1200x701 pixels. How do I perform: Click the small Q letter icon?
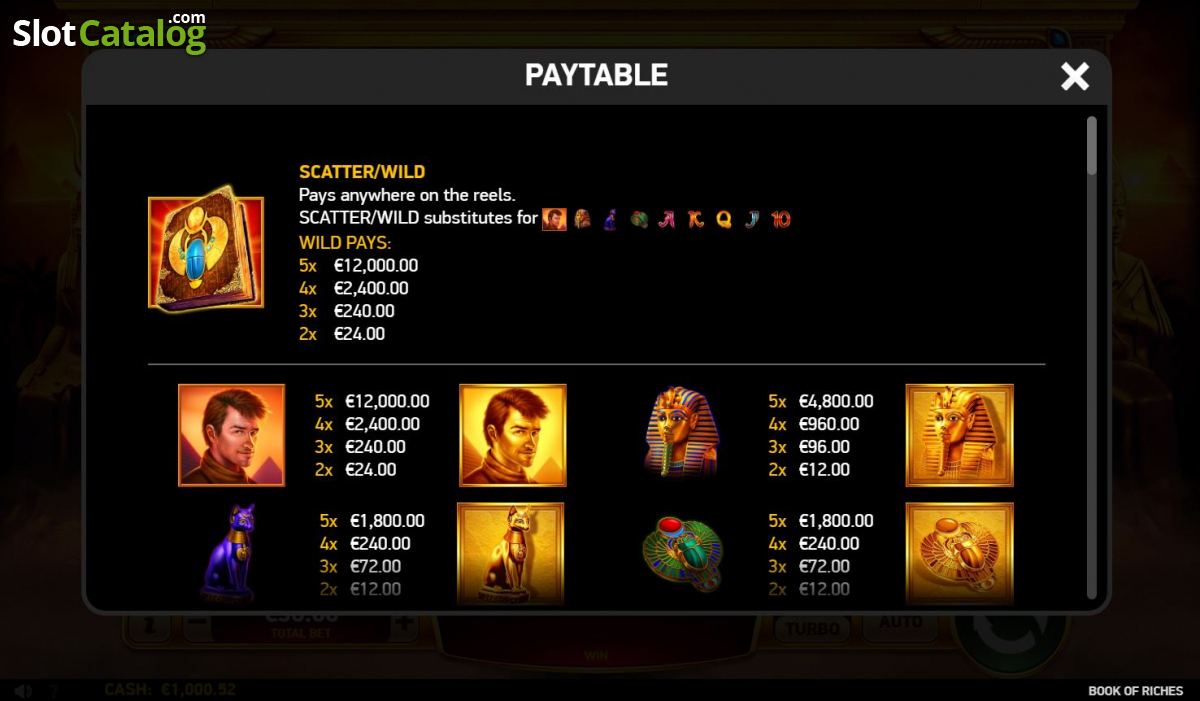724,219
